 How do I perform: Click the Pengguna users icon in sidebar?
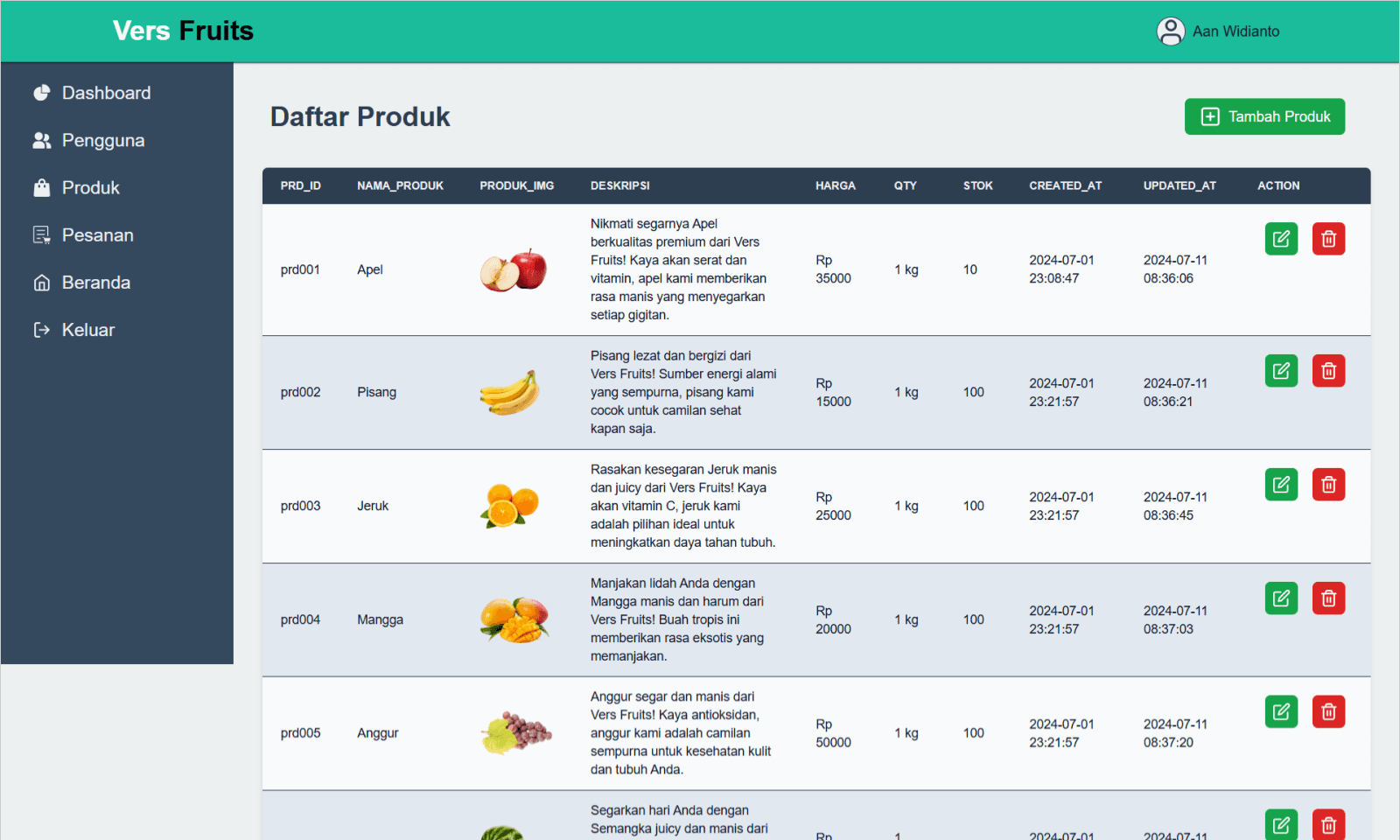pyautogui.click(x=42, y=139)
